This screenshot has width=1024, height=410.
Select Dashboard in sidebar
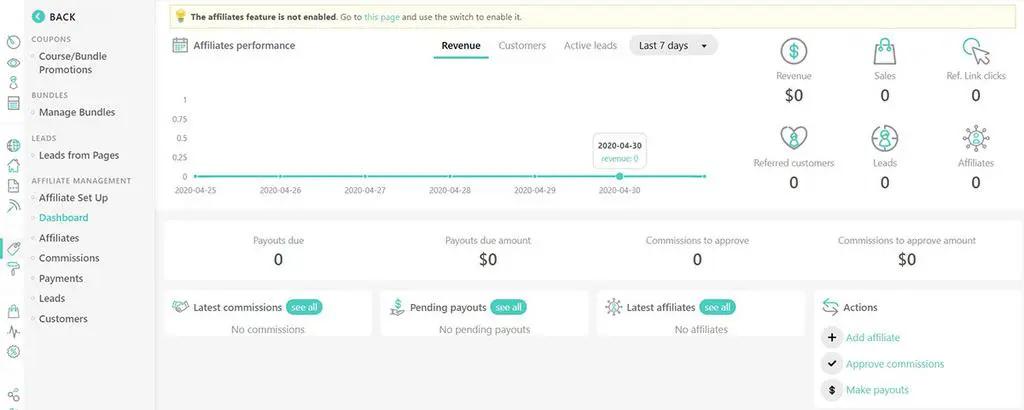(63, 217)
